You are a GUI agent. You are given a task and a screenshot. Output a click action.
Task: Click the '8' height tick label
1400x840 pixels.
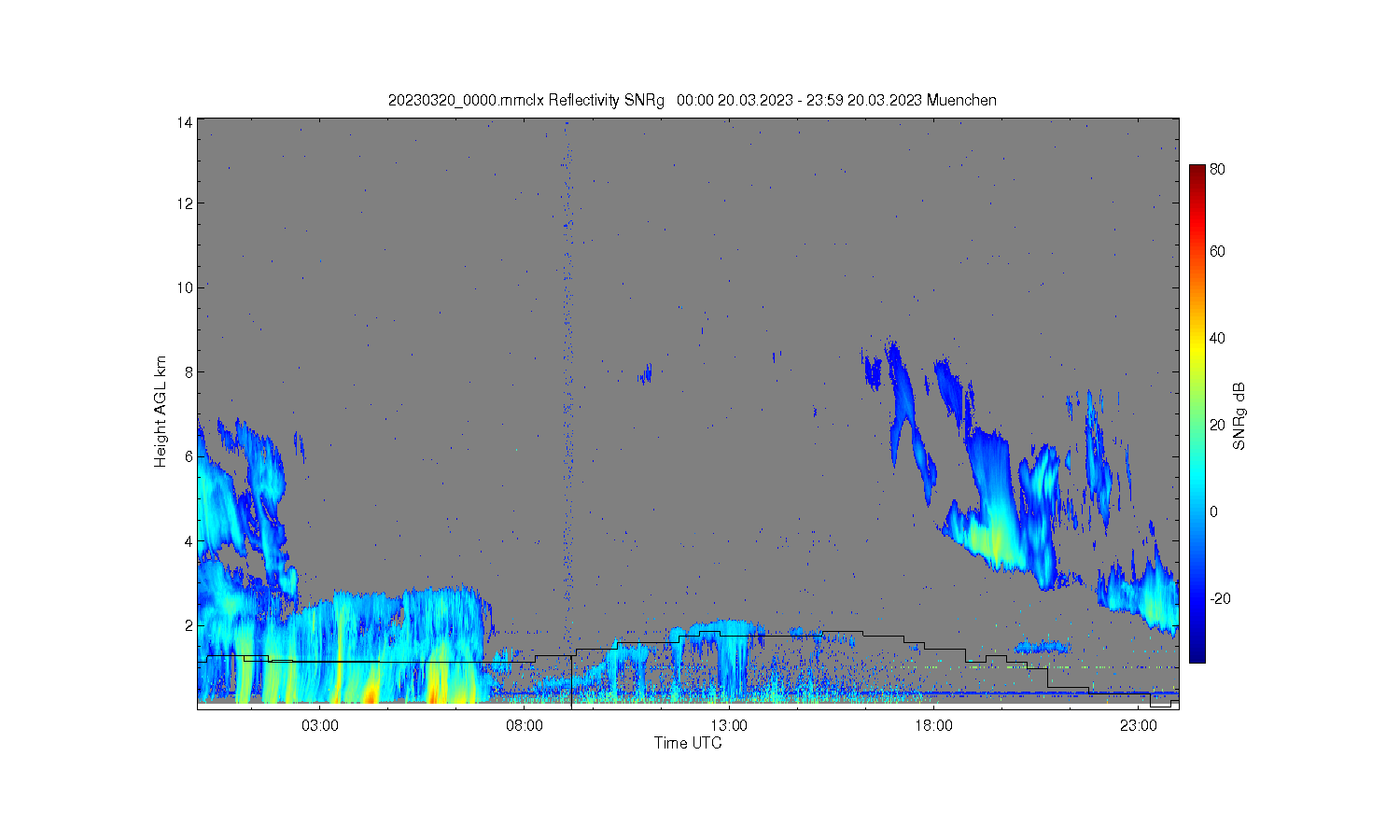[189, 371]
